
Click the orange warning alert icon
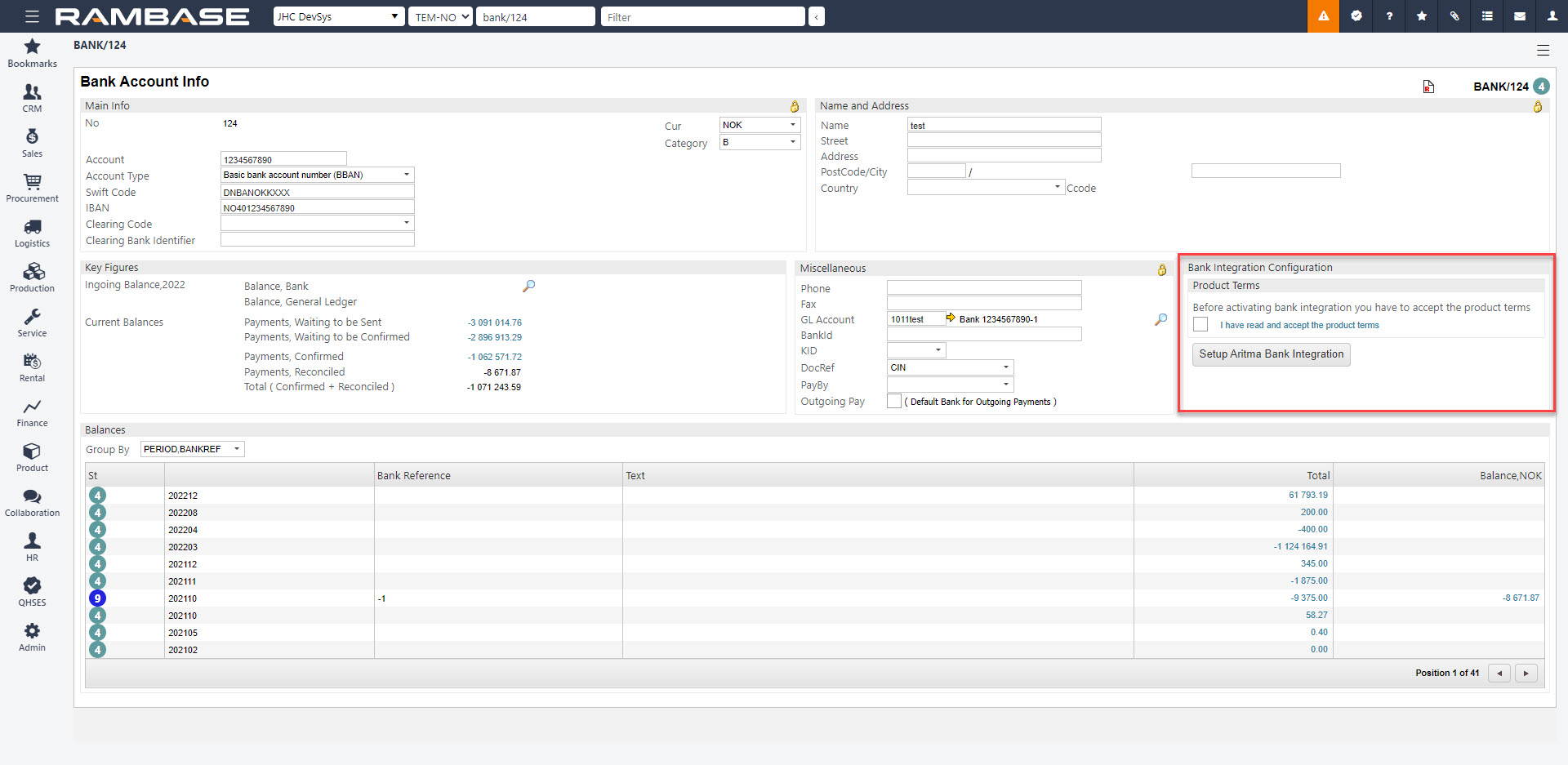click(1323, 16)
